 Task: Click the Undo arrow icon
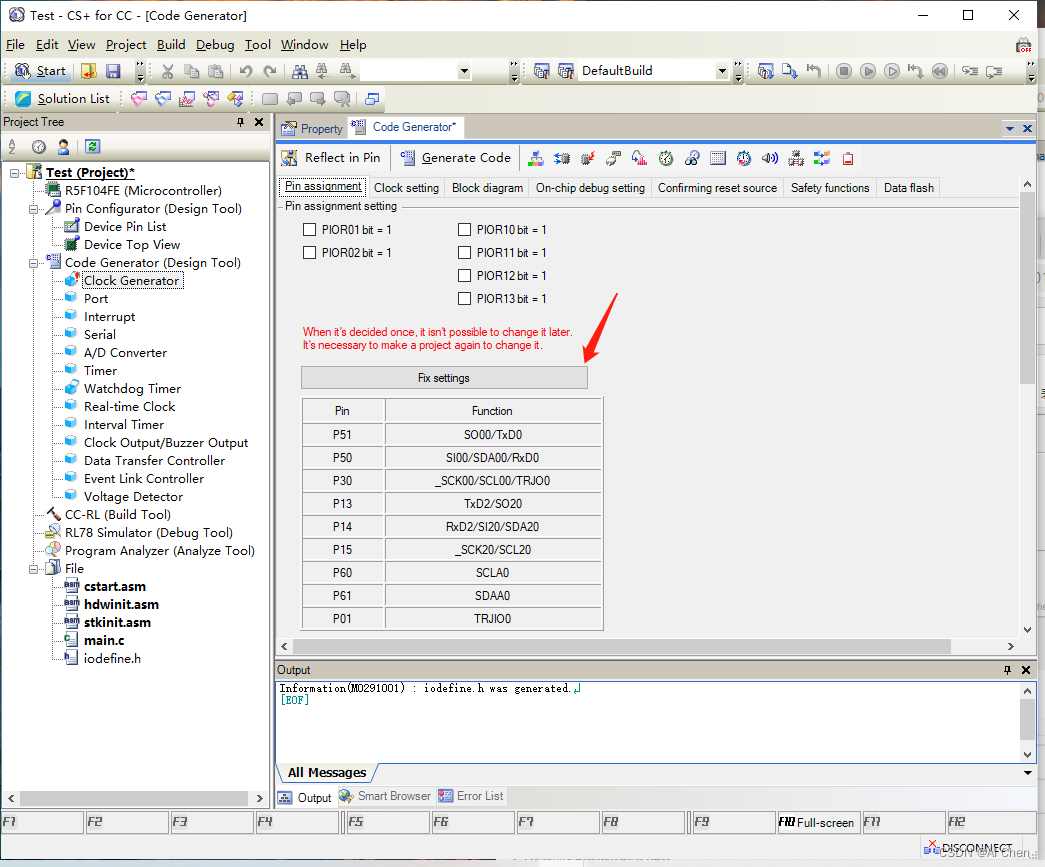[x=246, y=71]
